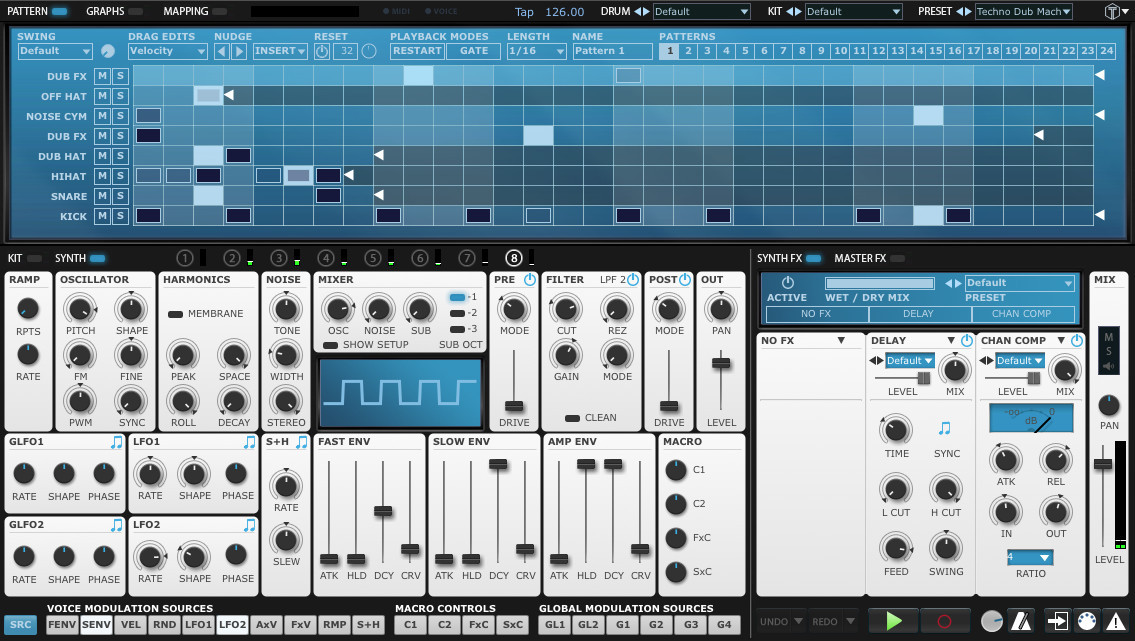Toggle the CLEAN switch in Filter
The width and height of the screenshot is (1135, 641).
point(573,418)
